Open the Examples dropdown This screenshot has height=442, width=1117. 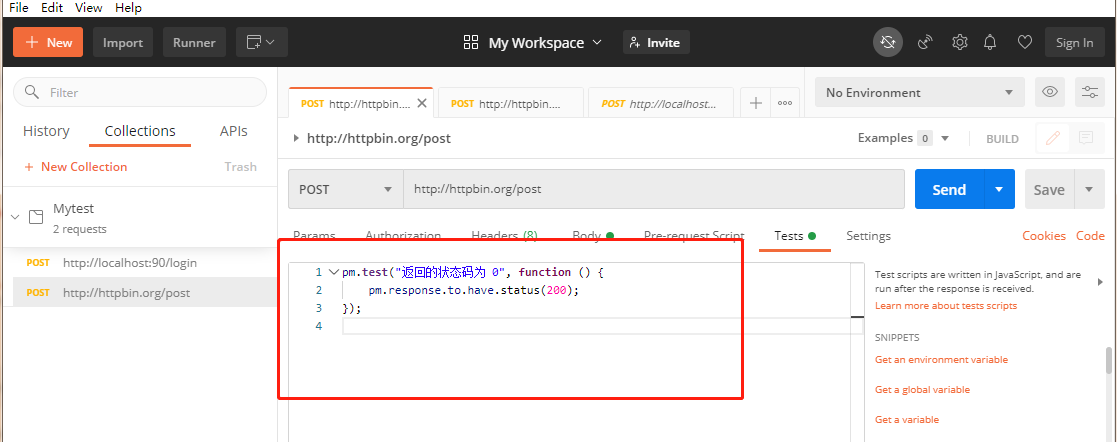[x=903, y=138]
